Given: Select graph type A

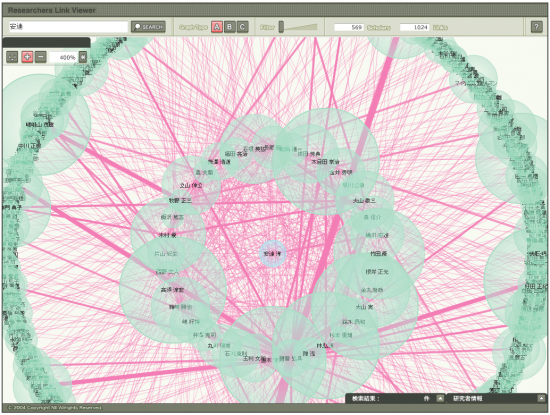Looking at the screenshot, I should point(217,27).
